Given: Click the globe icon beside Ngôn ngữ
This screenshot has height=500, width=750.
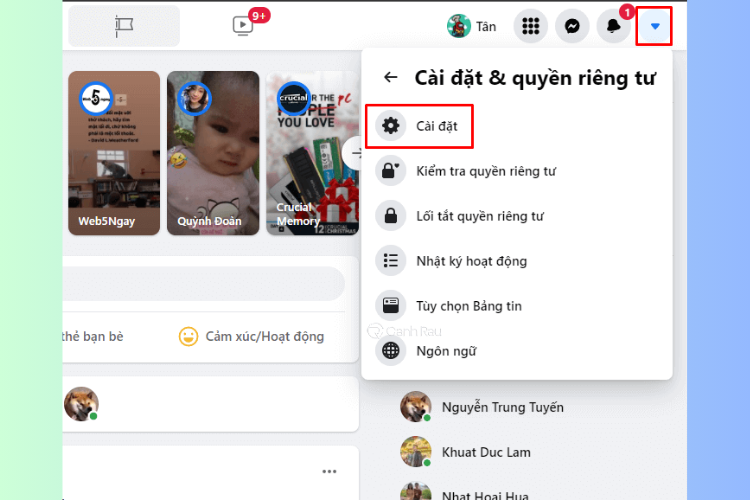Looking at the screenshot, I should tap(391, 351).
